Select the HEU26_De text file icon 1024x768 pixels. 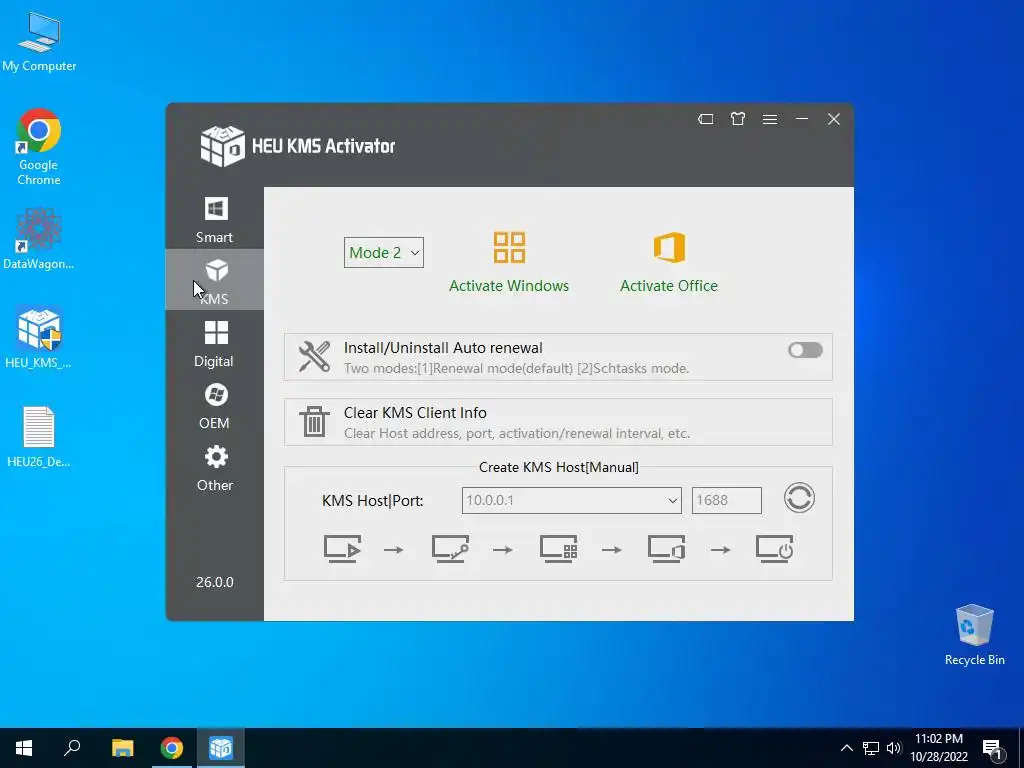point(39,437)
